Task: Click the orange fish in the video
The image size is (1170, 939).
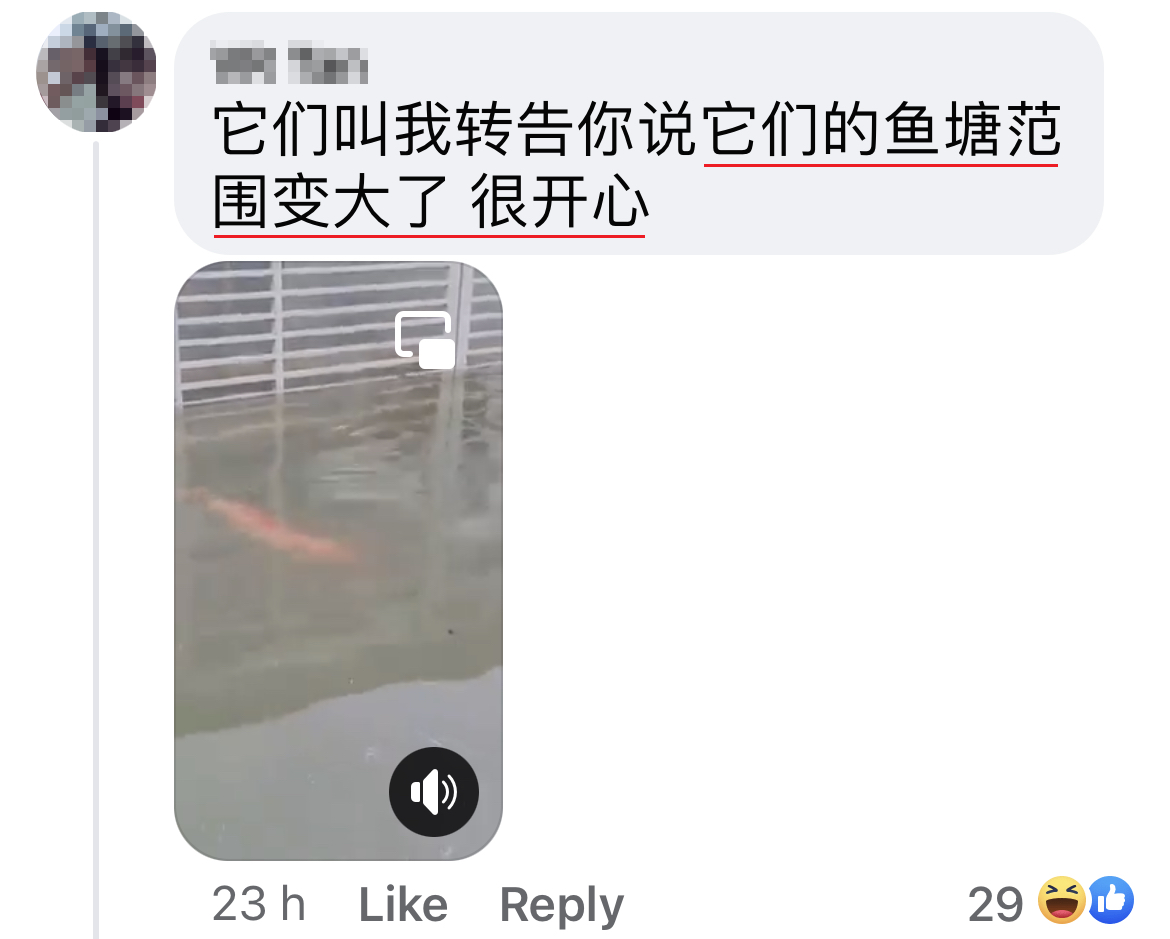Action: (x=270, y=525)
